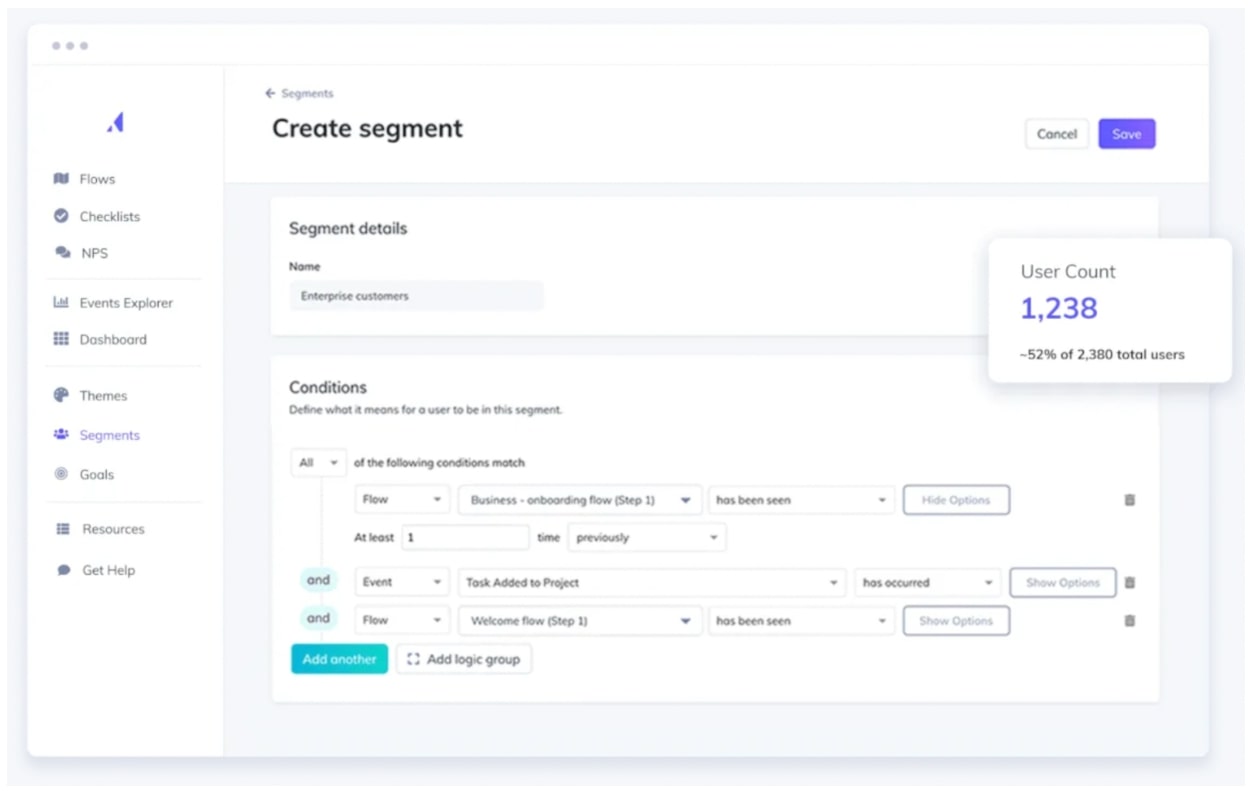This screenshot has height=791, width=1250.
Task: Click the Goals target icon
Action: click(61, 474)
